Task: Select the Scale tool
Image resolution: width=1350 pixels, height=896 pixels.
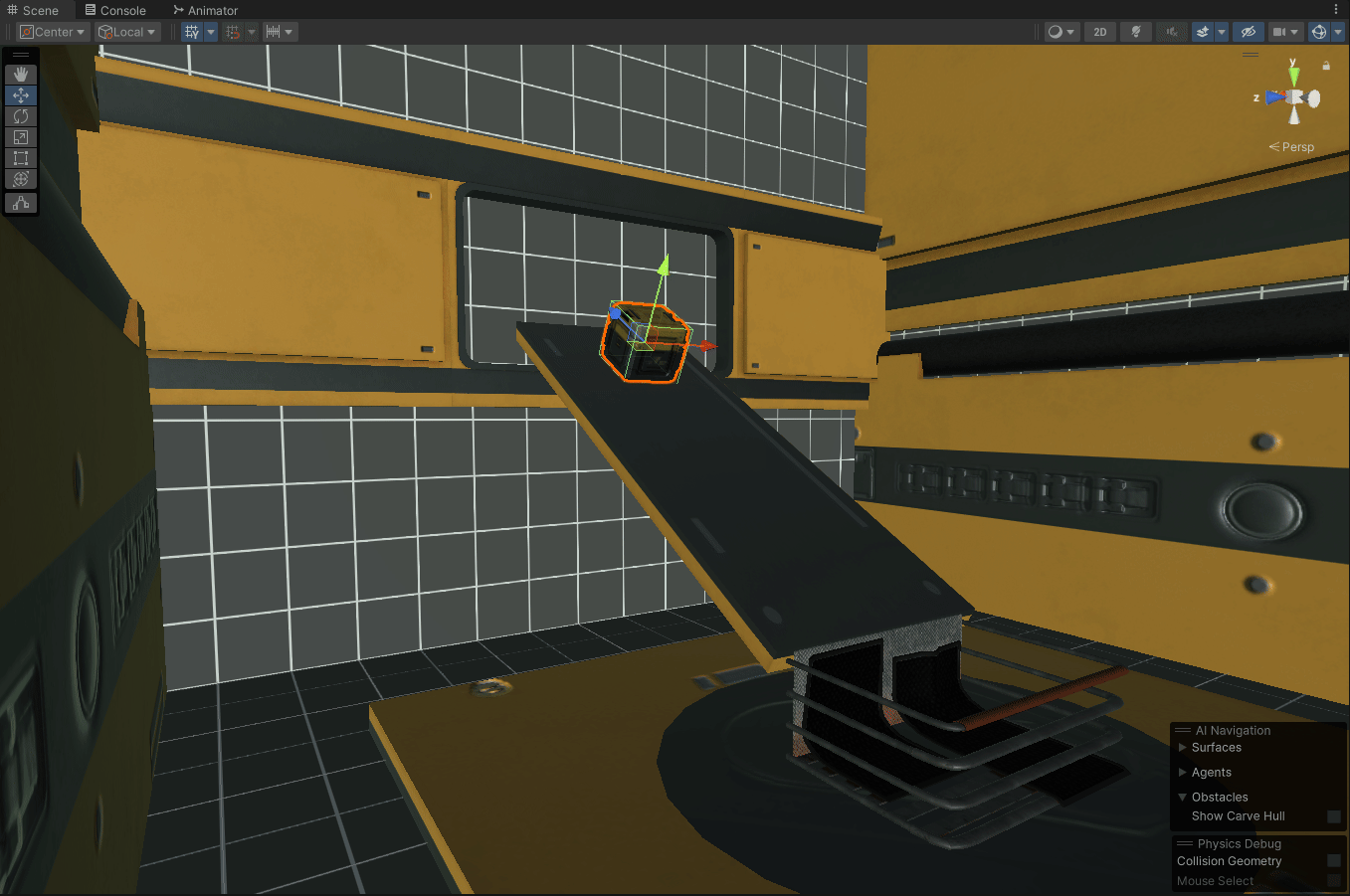Action: 21,137
